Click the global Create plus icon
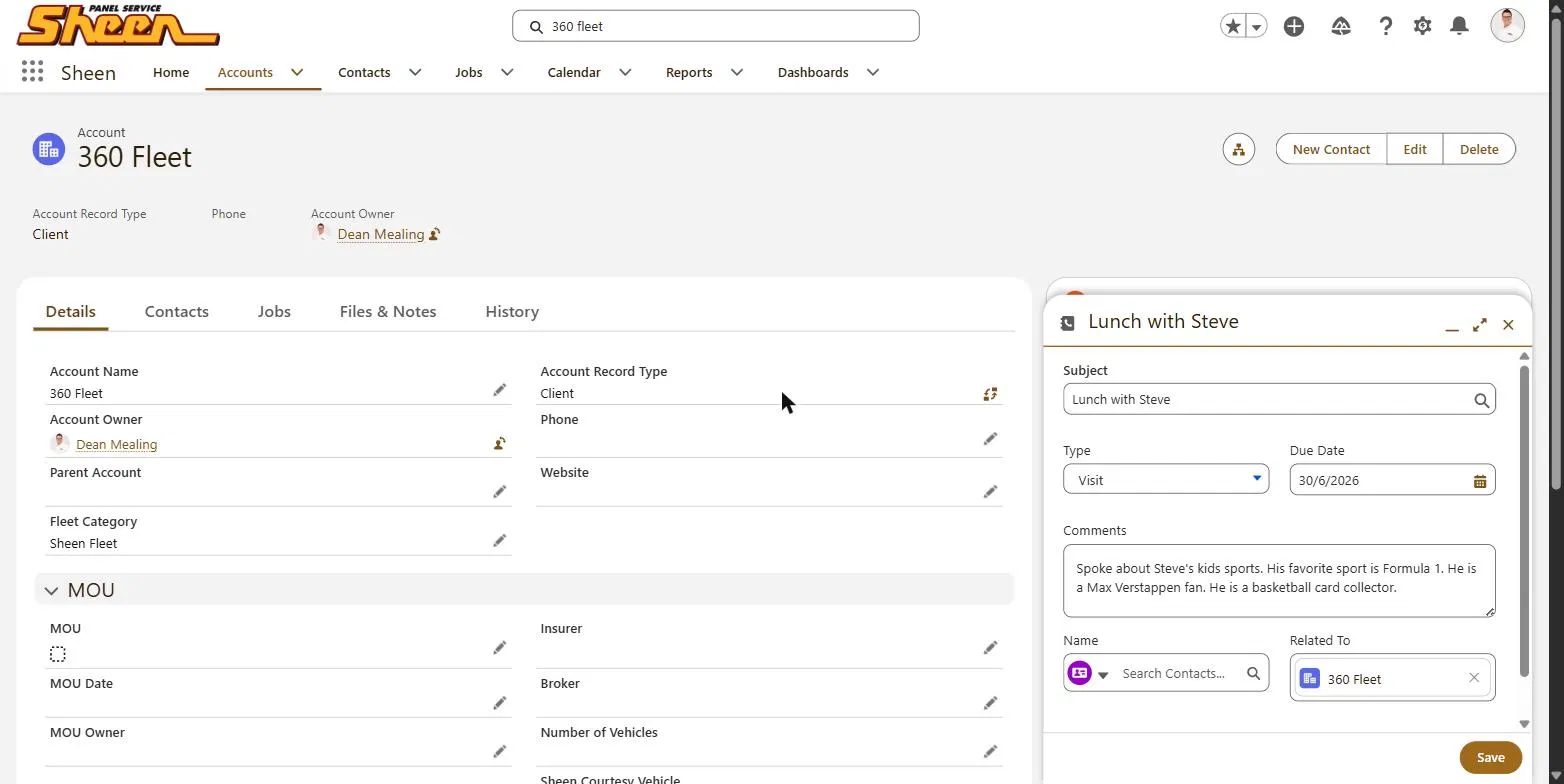1564x784 pixels. pos(1294,26)
